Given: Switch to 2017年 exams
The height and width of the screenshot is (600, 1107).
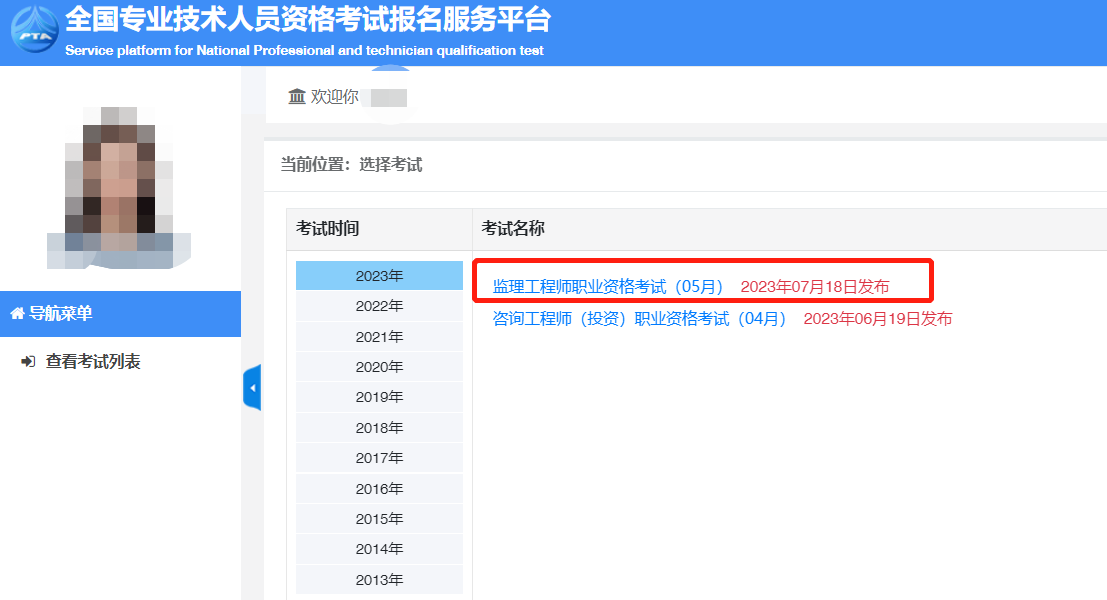Looking at the screenshot, I should [x=379, y=458].
